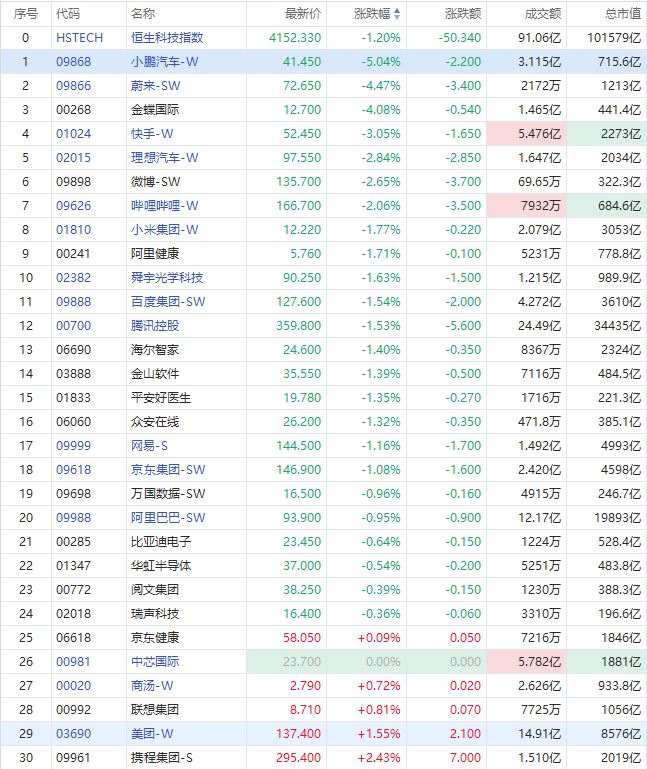Screen dimensions: 647x769
Task: Open 快手-W stock link
Action: 152,134
